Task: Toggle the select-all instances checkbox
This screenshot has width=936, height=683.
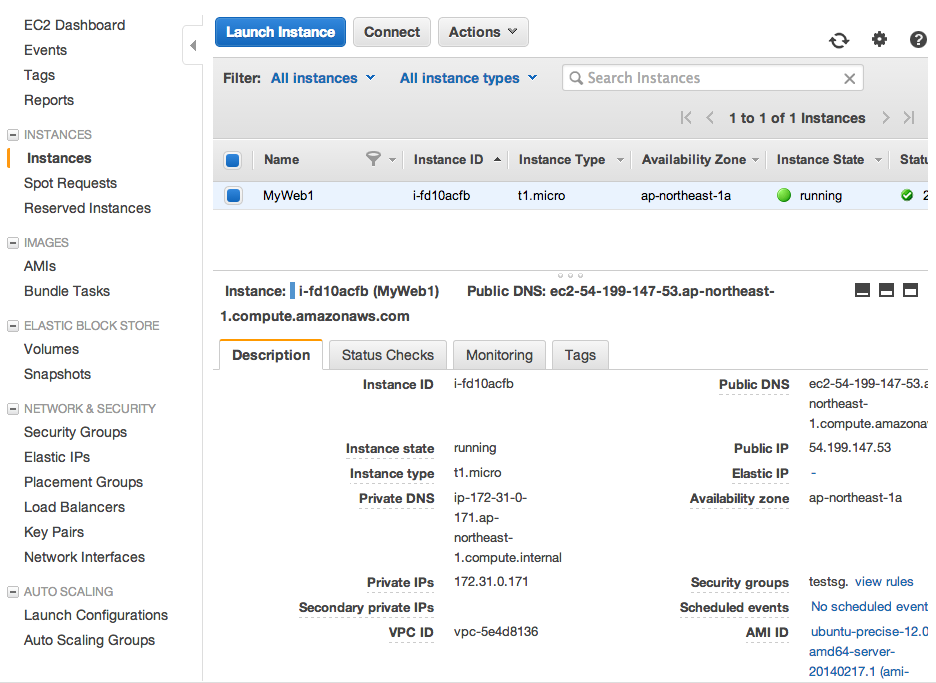Action: [x=233, y=160]
